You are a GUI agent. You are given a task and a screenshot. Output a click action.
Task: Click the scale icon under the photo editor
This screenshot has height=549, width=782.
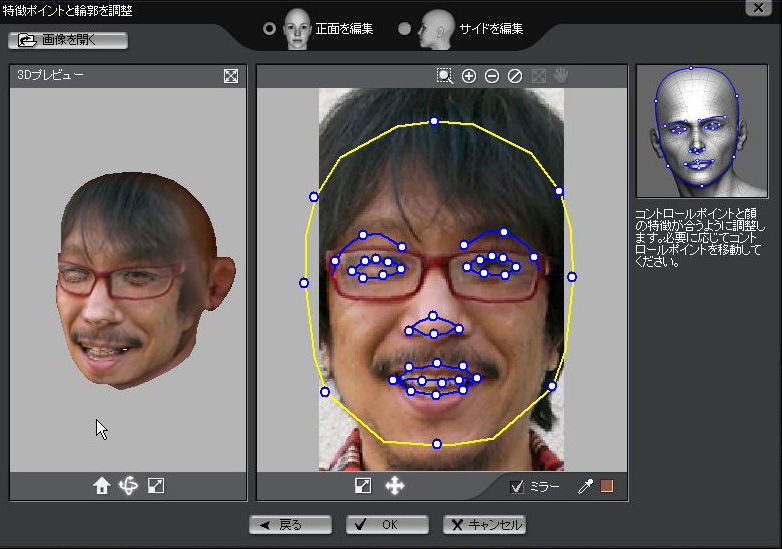[364, 486]
